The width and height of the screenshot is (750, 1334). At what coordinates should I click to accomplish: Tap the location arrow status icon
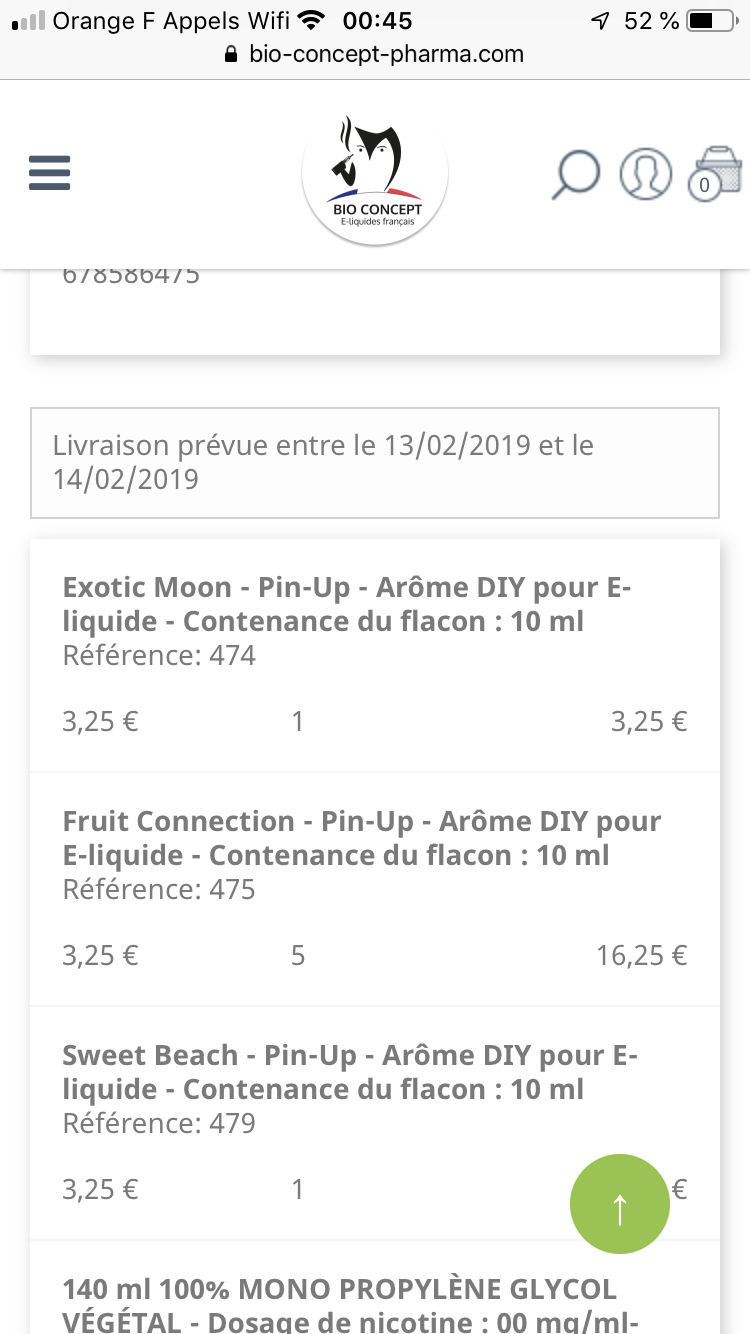tap(600, 20)
